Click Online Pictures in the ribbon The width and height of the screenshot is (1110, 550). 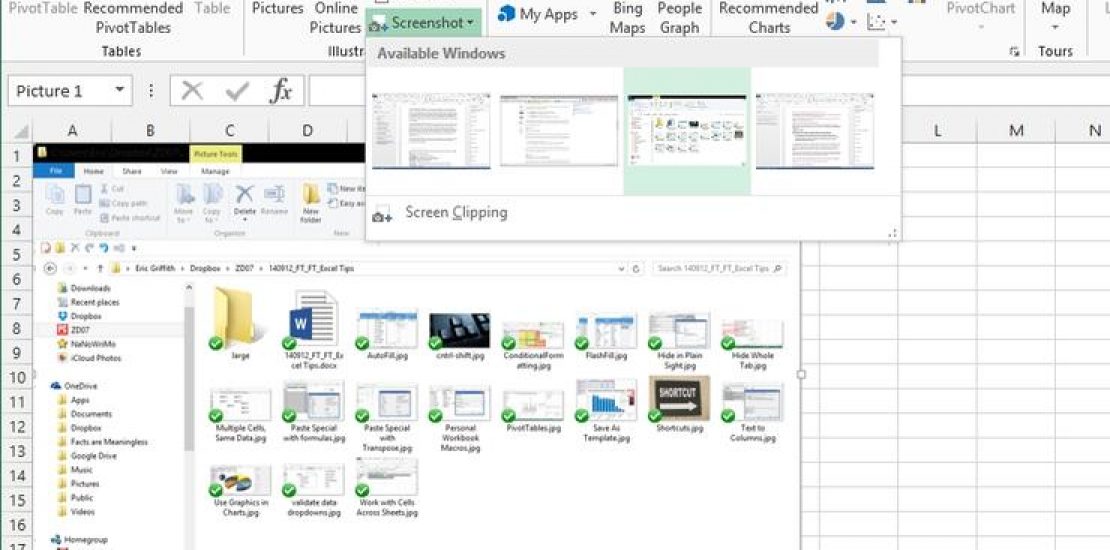[335, 18]
